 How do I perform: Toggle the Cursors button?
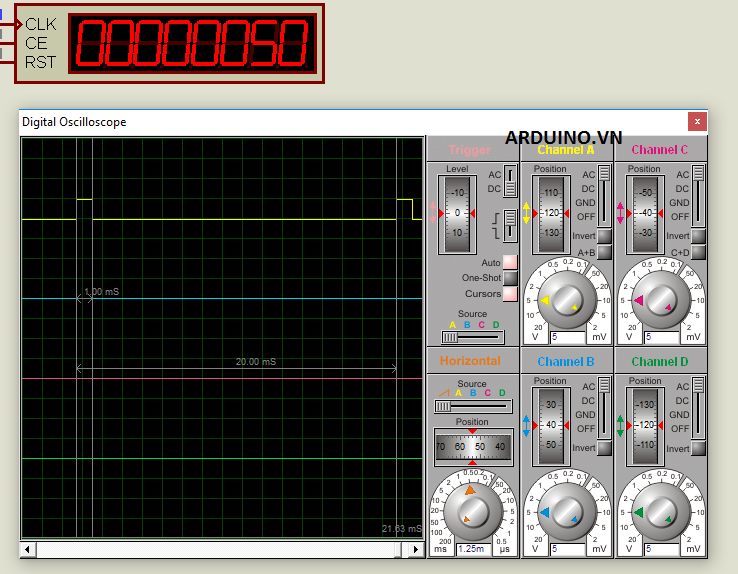(510, 294)
